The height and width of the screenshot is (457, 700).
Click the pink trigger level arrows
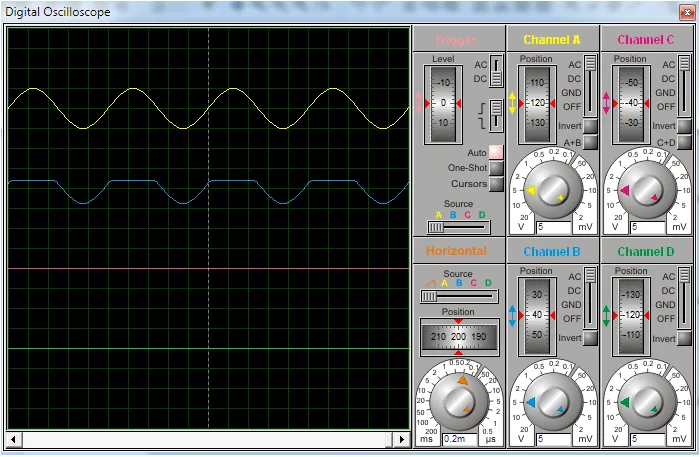click(418, 103)
